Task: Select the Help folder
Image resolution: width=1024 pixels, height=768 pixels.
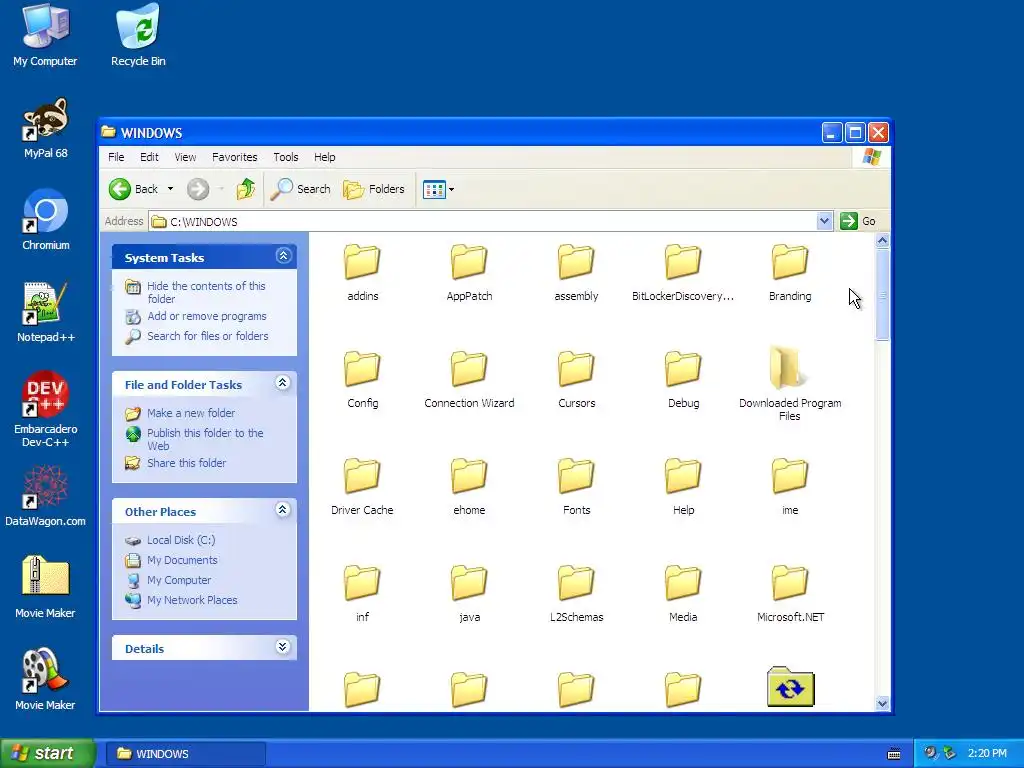Action: tap(683, 487)
